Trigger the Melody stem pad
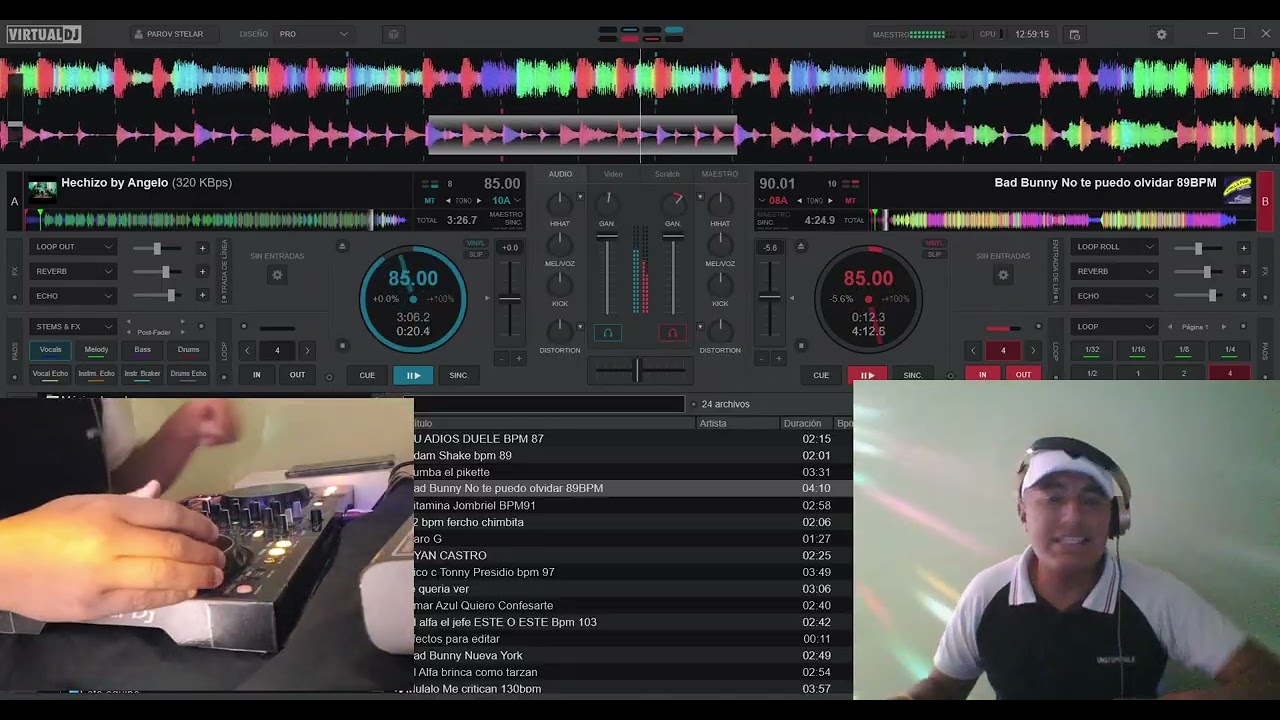1280x720 pixels. click(x=96, y=350)
